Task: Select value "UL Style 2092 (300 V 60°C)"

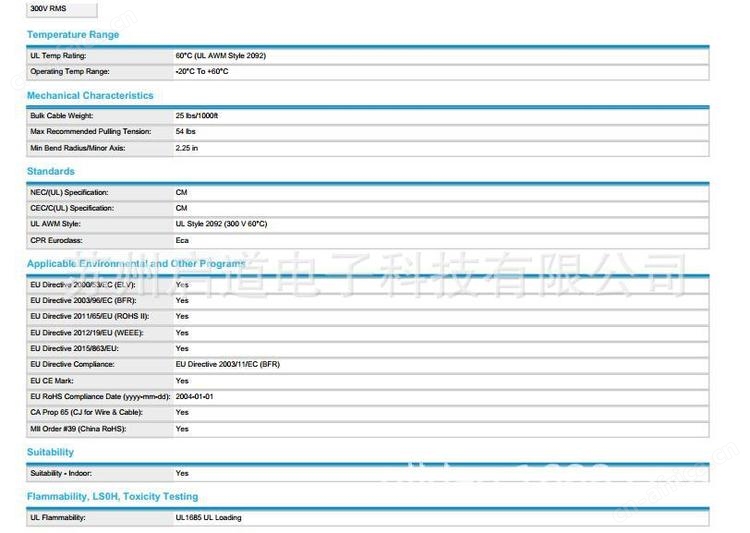Action: click(221, 224)
